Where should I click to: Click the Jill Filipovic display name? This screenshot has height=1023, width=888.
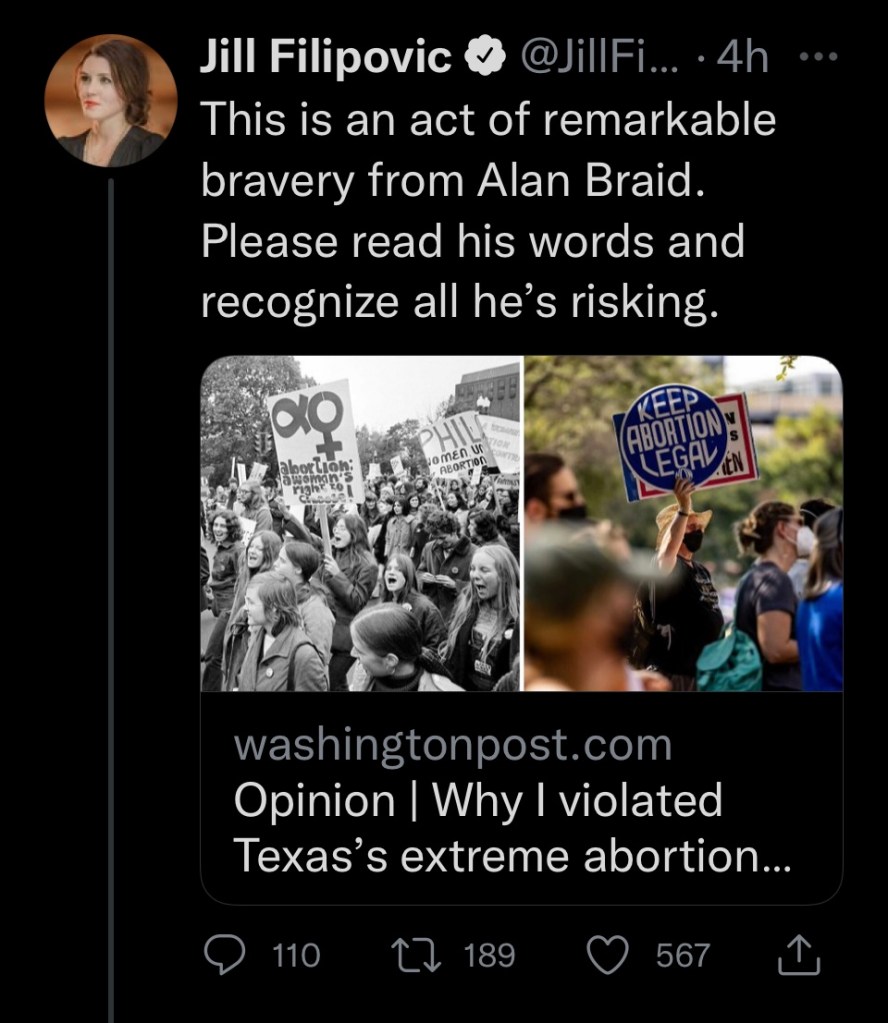pyautogui.click(x=328, y=60)
